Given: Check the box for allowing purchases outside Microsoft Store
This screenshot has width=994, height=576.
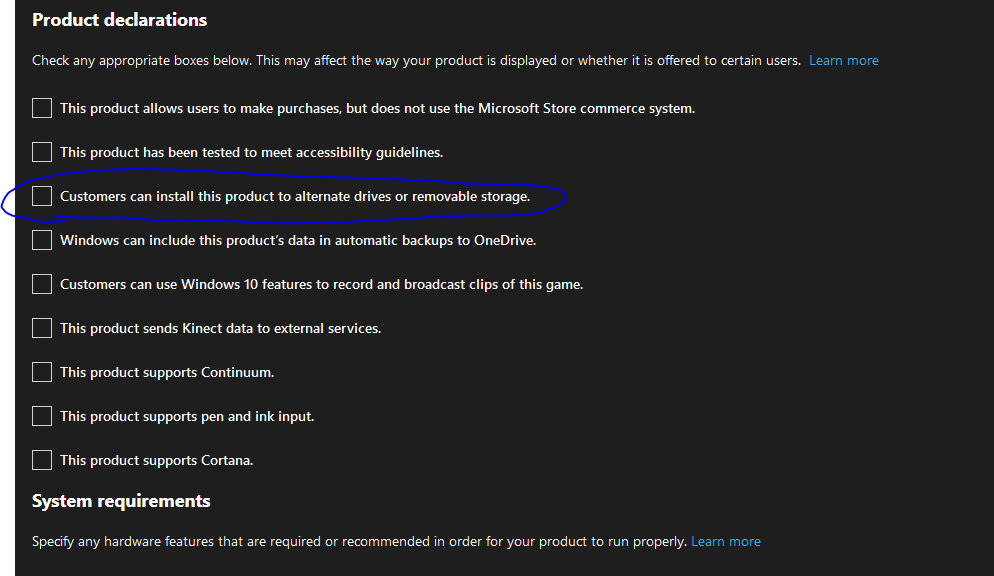Looking at the screenshot, I should point(41,108).
